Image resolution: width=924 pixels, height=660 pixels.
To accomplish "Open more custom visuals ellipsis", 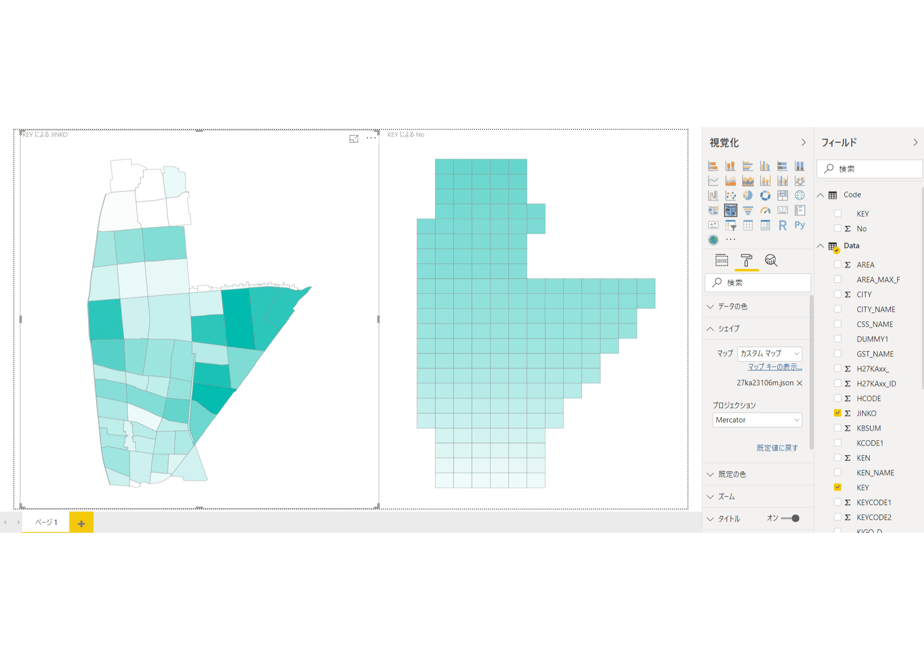I will click(x=731, y=240).
